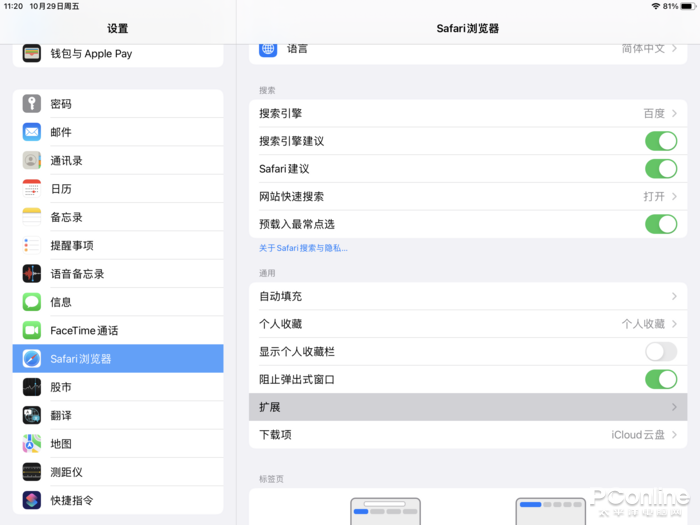The image size is (700, 525).
Task: Tap the 邮件 mail icon
Action: pos(32,132)
